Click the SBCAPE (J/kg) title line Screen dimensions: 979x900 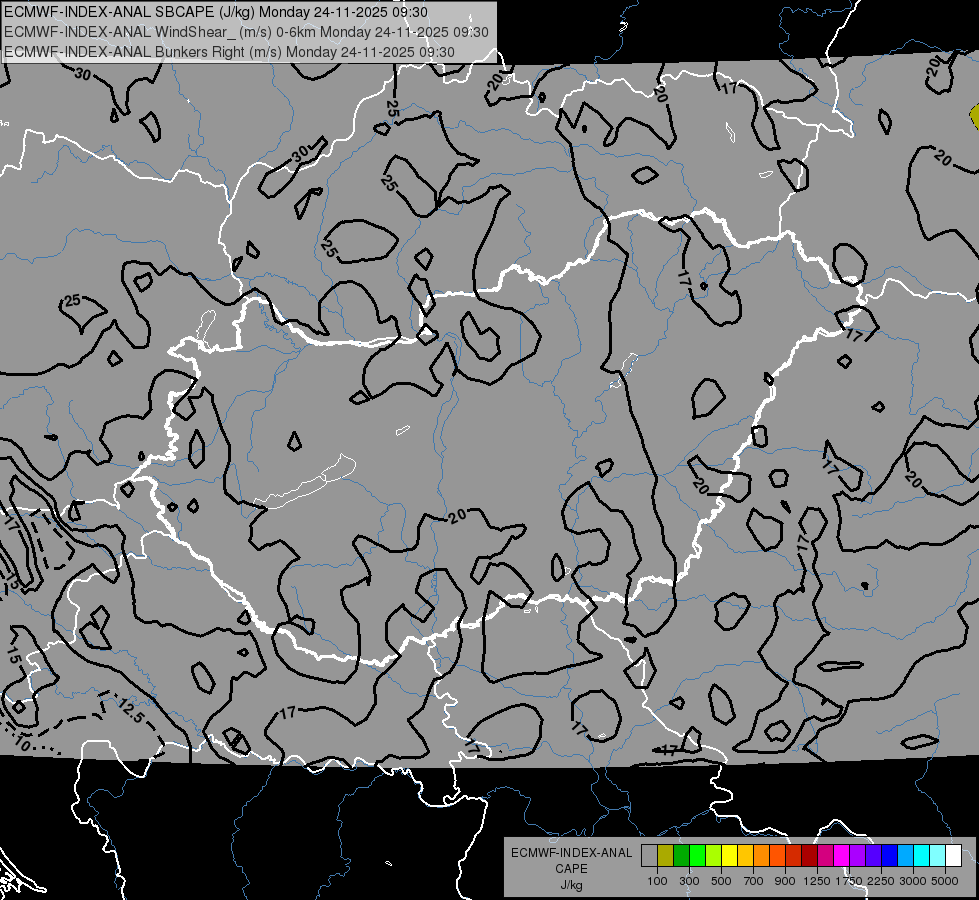click(x=216, y=12)
